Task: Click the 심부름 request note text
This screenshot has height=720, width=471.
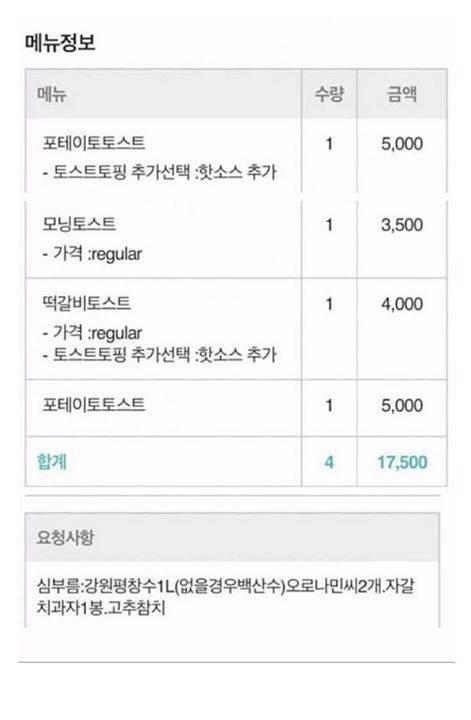Action: [226, 597]
